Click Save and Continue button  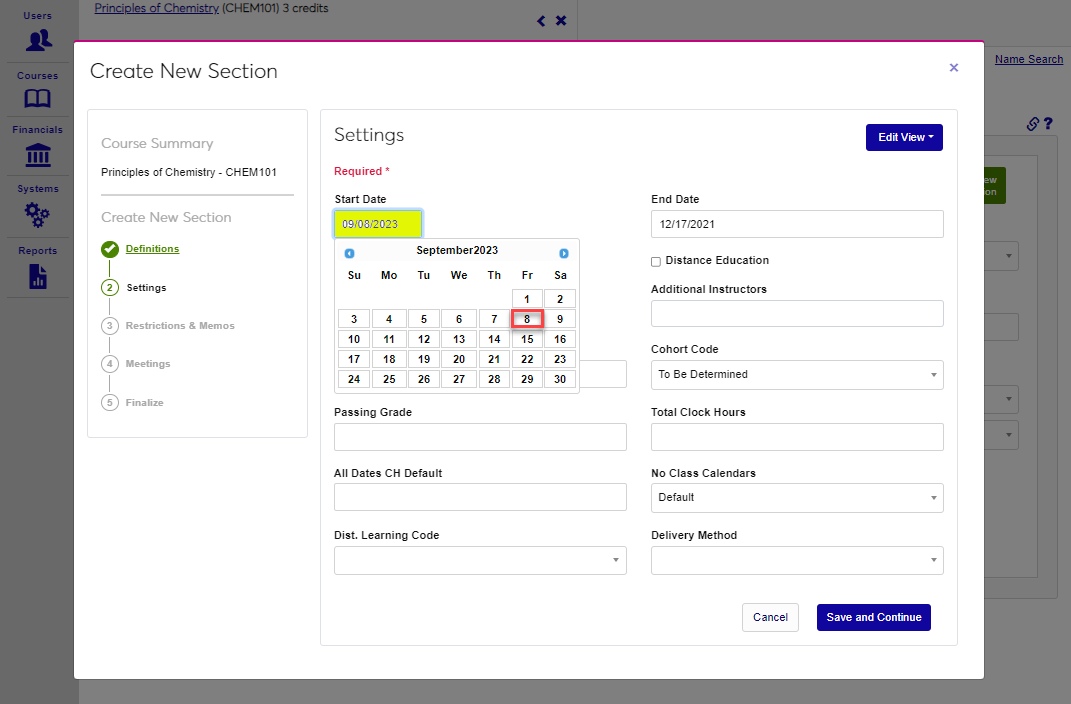click(873, 618)
